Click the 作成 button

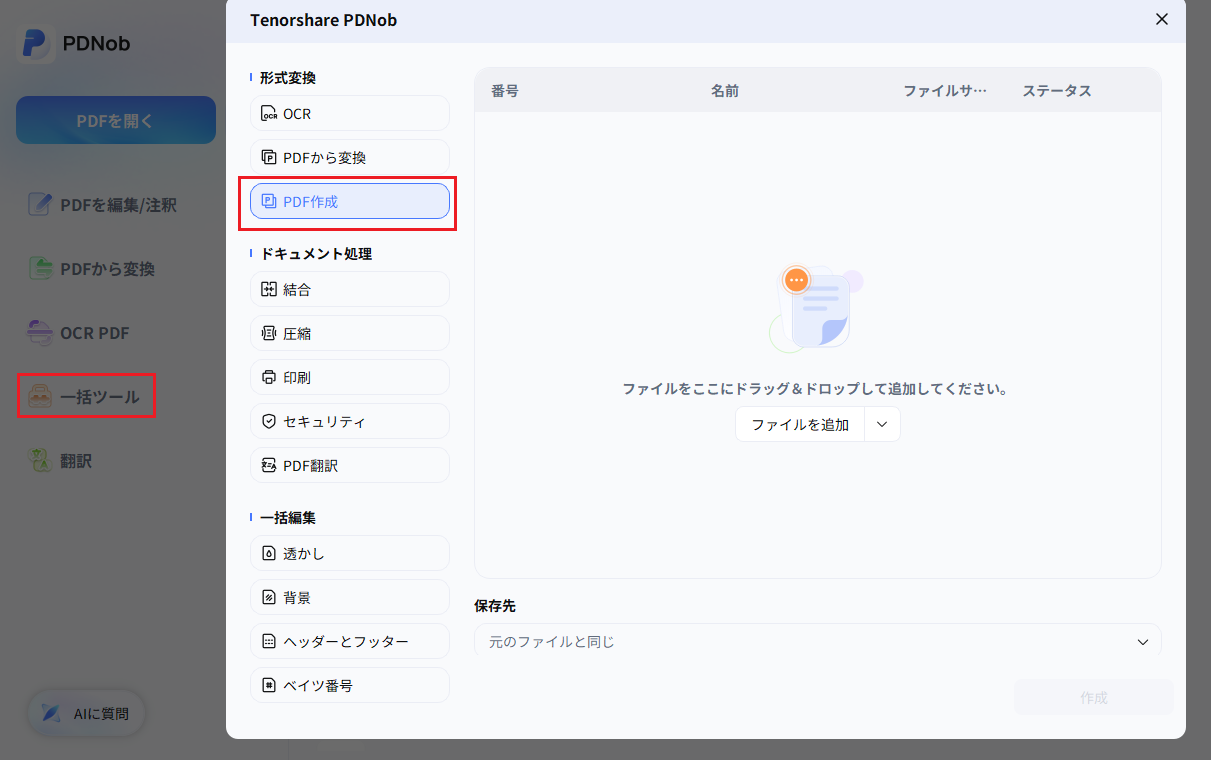(1093, 698)
